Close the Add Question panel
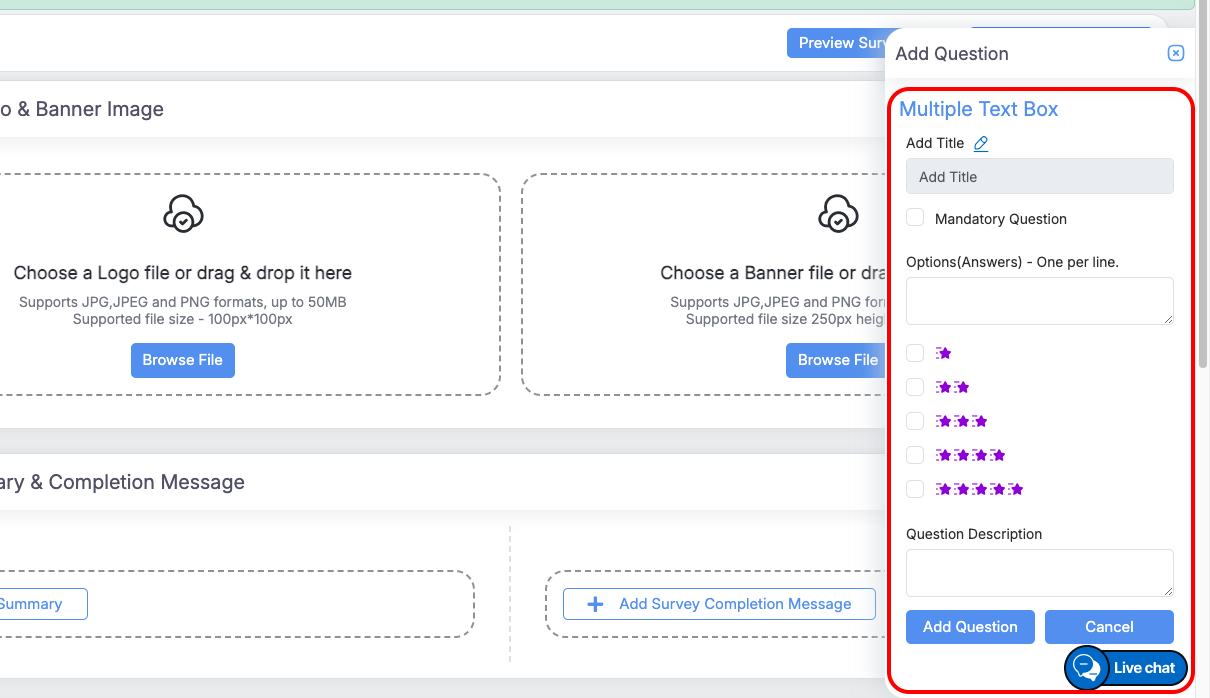 pyautogui.click(x=1176, y=53)
